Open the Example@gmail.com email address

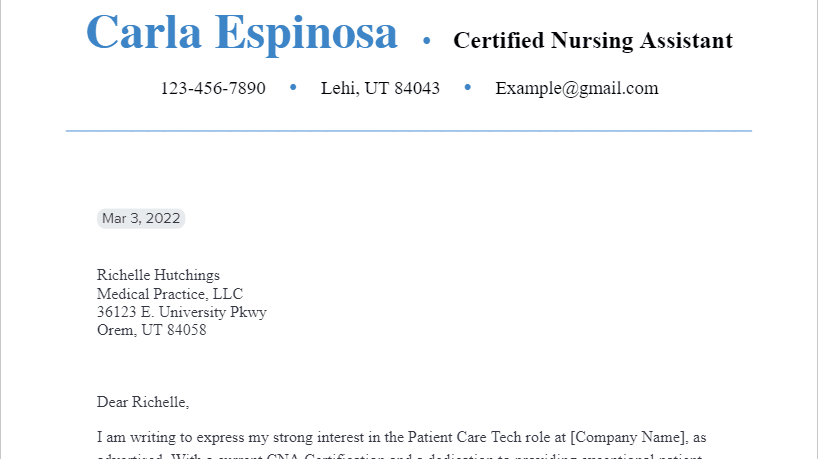(576, 88)
